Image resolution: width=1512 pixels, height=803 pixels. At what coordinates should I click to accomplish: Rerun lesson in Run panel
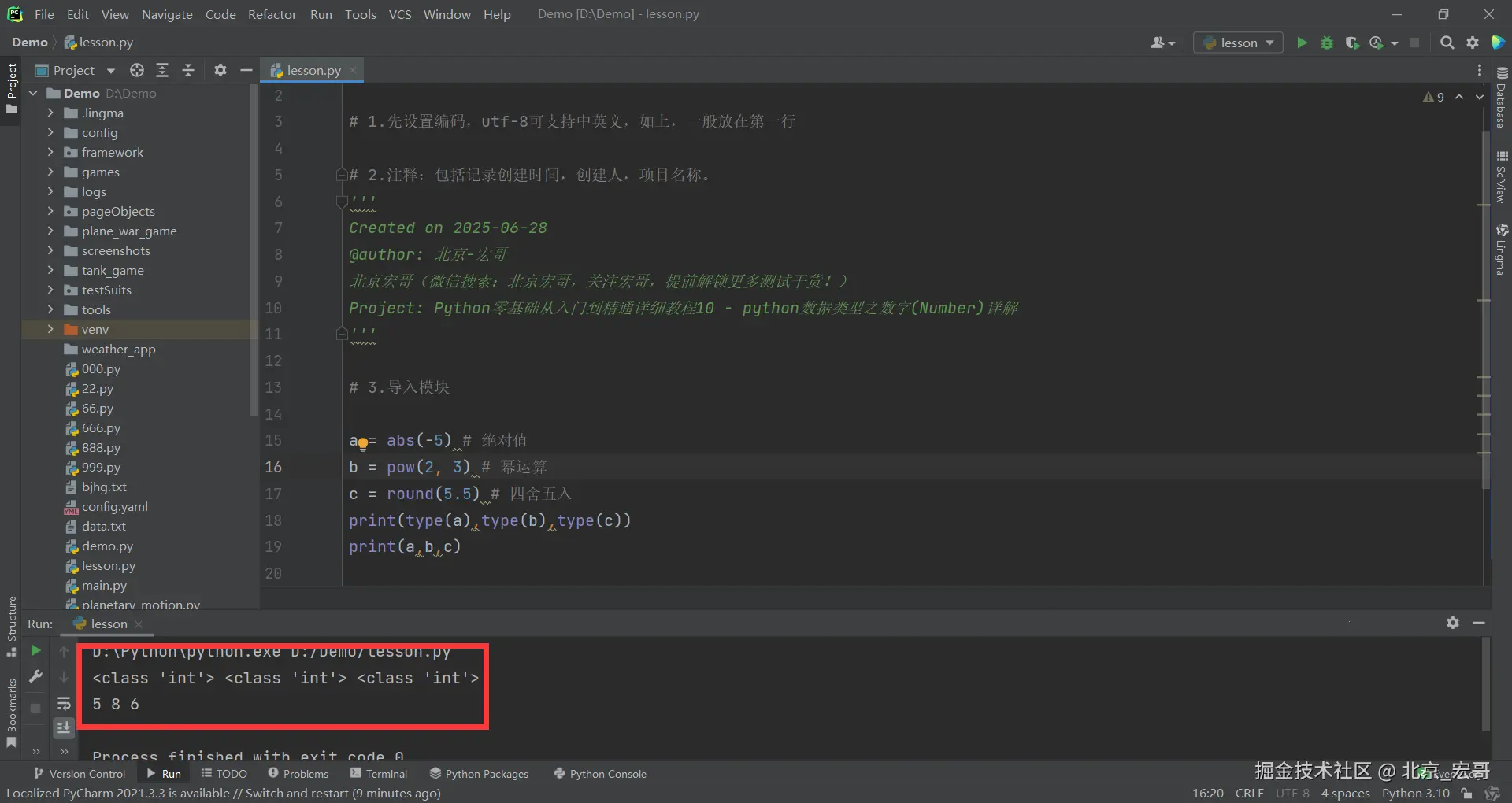pos(35,650)
